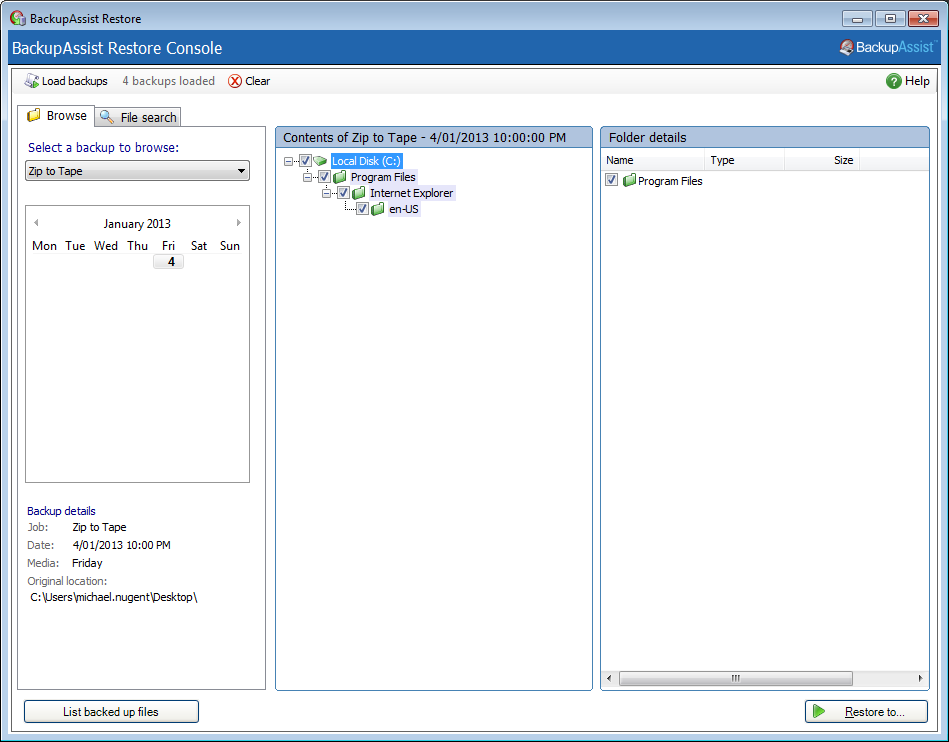Click the folder icon on Browse tab
This screenshot has width=949, height=742.
pyautogui.click(x=34, y=115)
